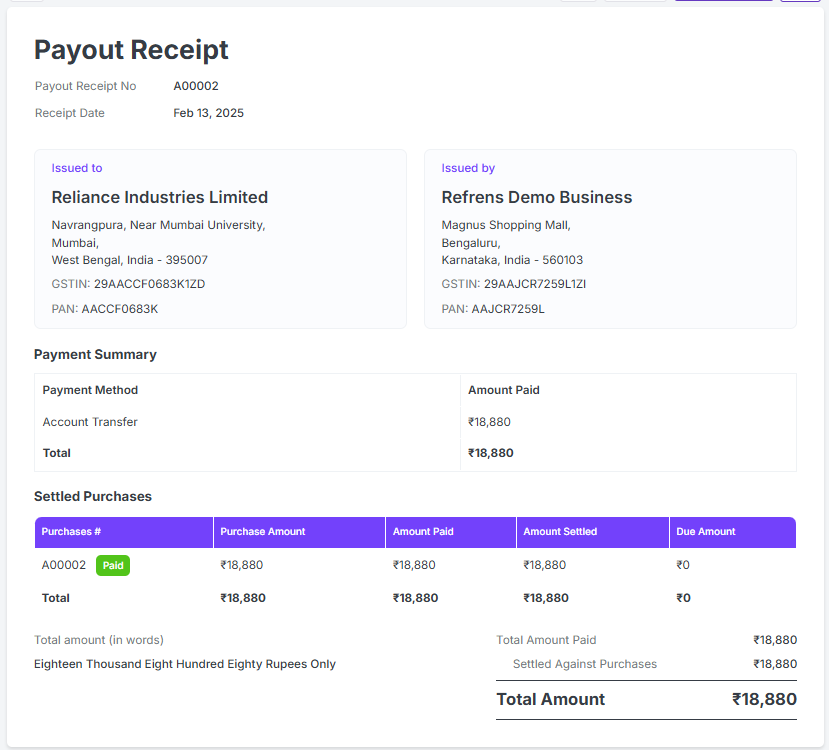Select PAN AACCF0683K
The height and width of the screenshot is (750, 829).
pyautogui.click(x=105, y=309)
